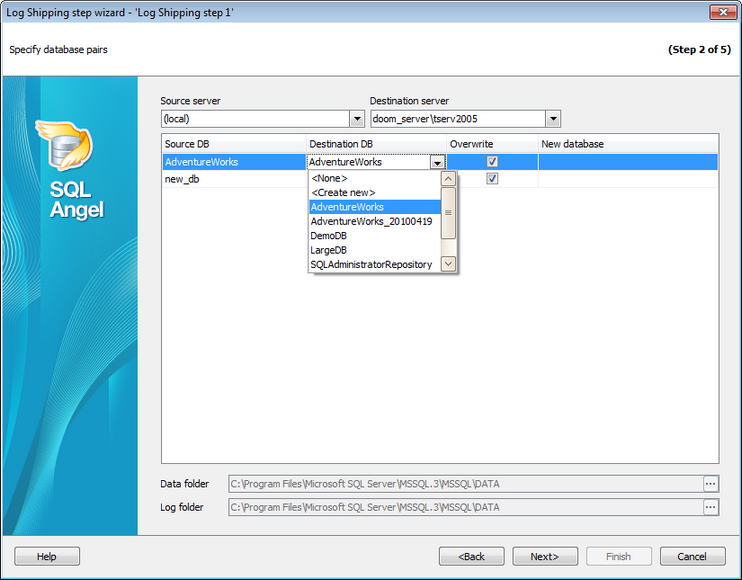
Task: Select AdventureWorks in the dropdown list
Action: coord(375,207)
